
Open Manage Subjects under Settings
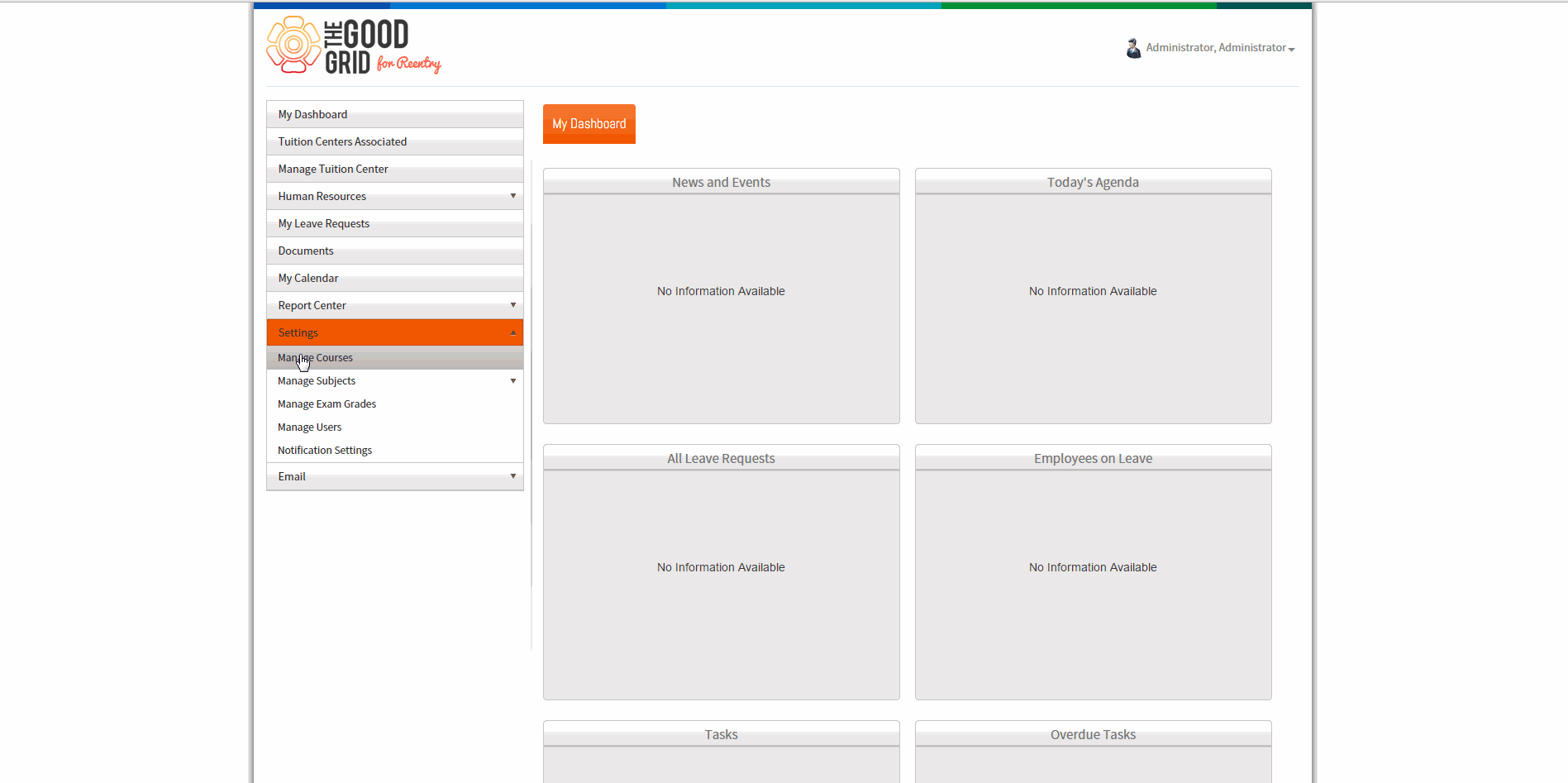(395, 381)
